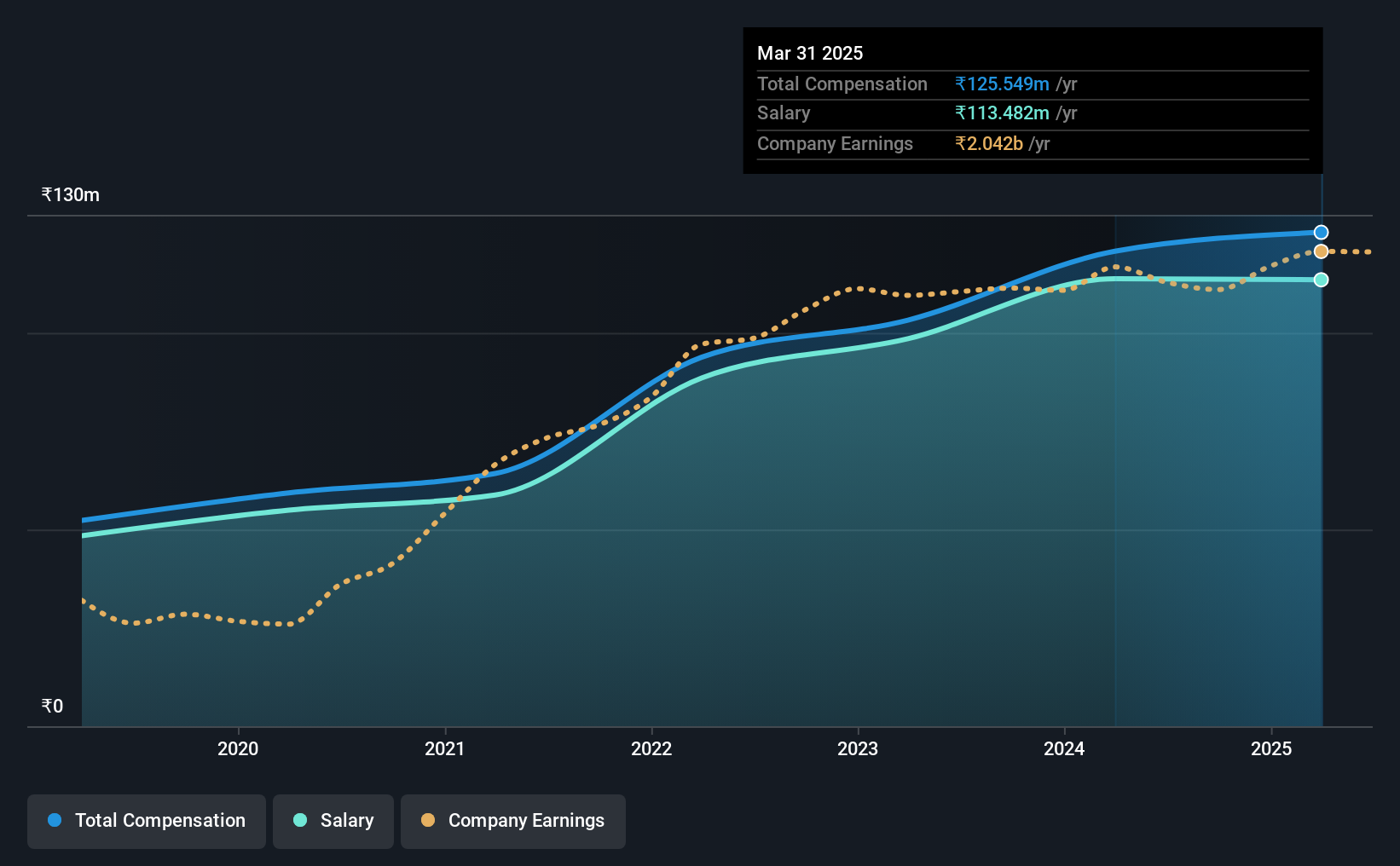This screenshot has height=866, width=1400.
Task: Select the 2023 x-axis label
Action: pyautogui.click(x=858, y=748)
